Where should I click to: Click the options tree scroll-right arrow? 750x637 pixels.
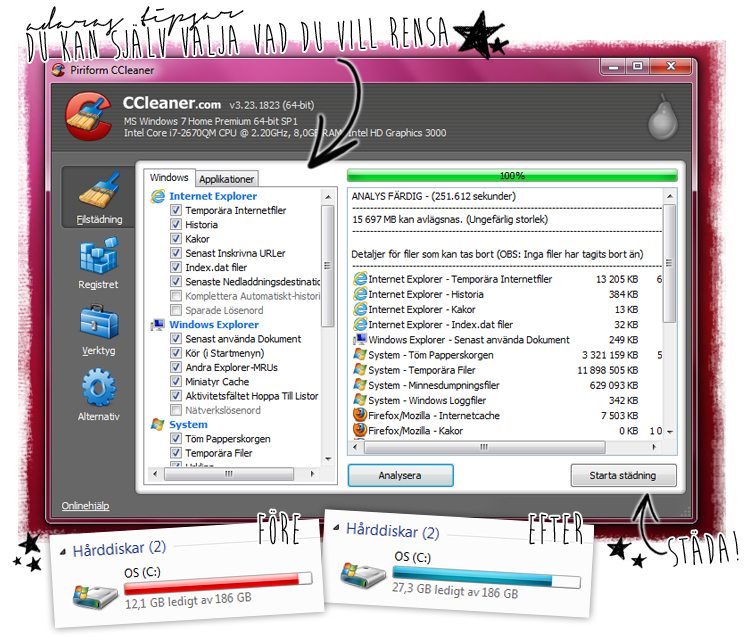(312, 474)
